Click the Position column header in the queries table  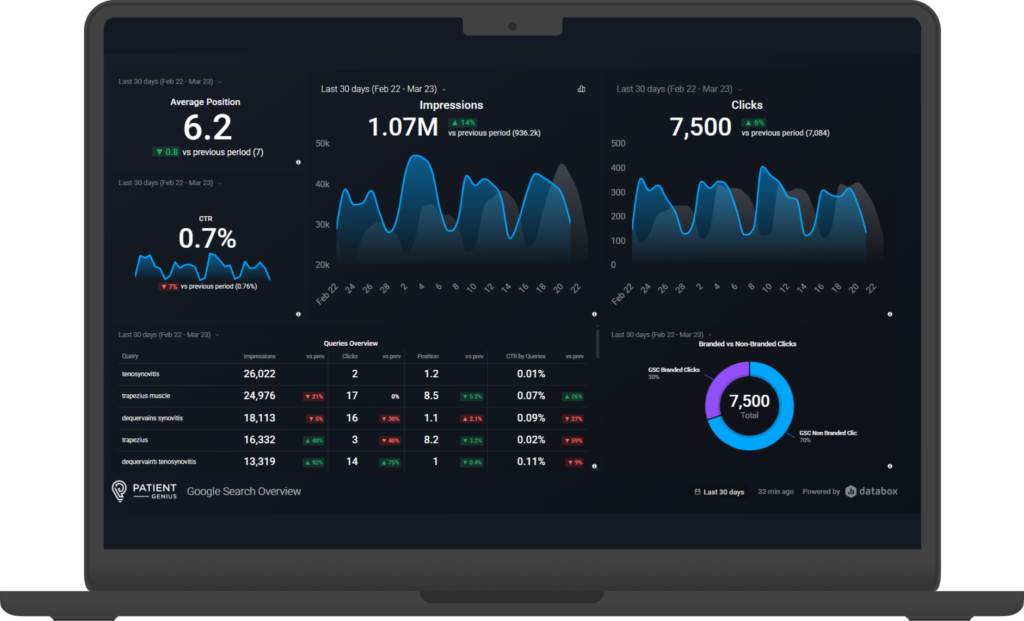click(427, 356)
